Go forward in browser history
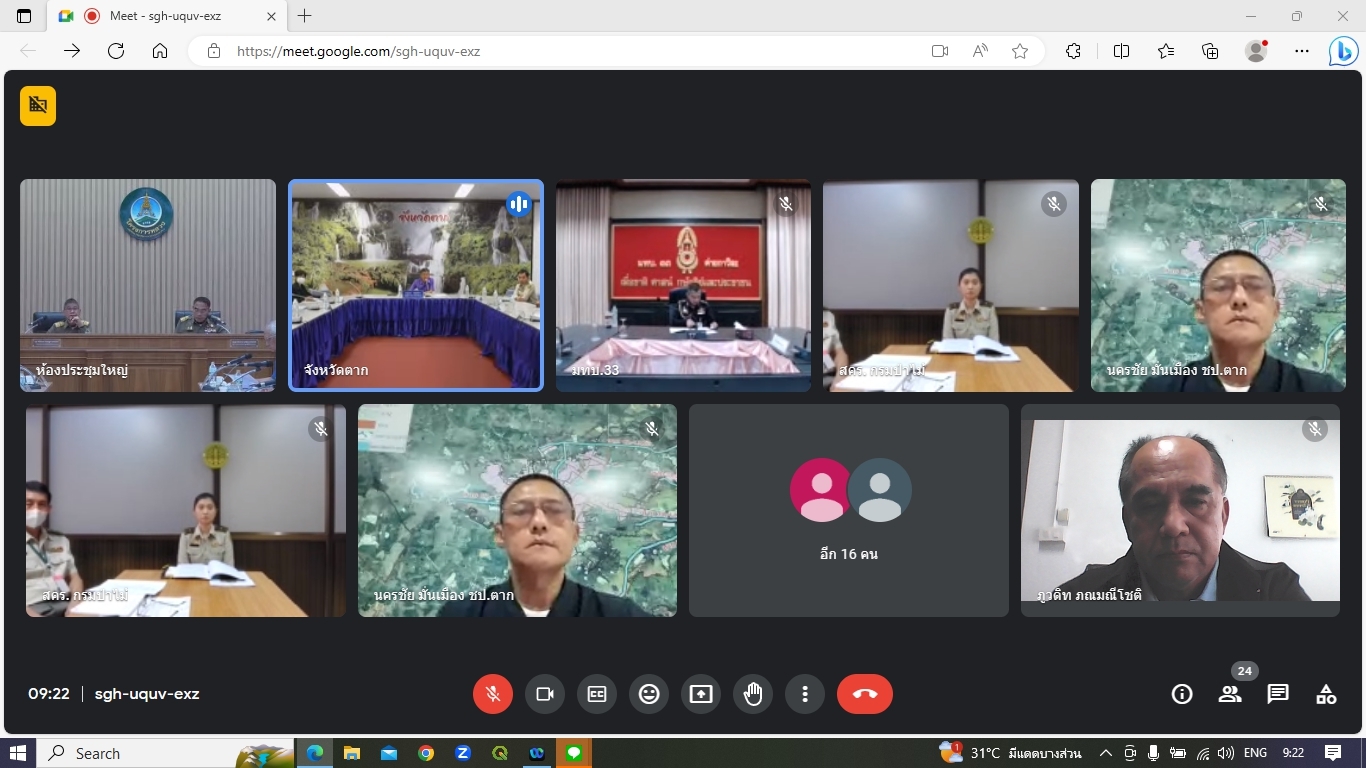 coord(72,51)
